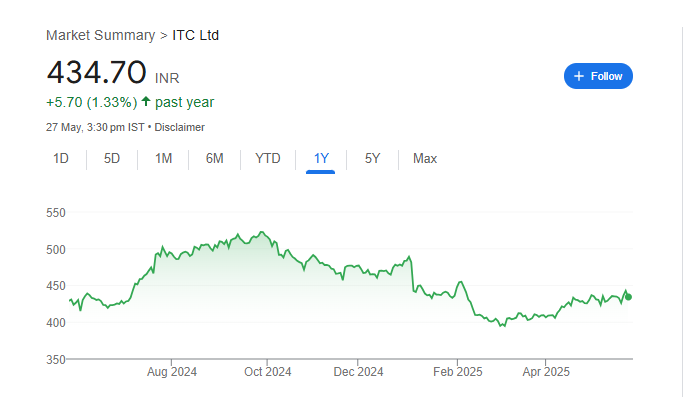Click the Oct 2024 axis label
The width and height of the screenshot is (683, 397).
point(267,372)
